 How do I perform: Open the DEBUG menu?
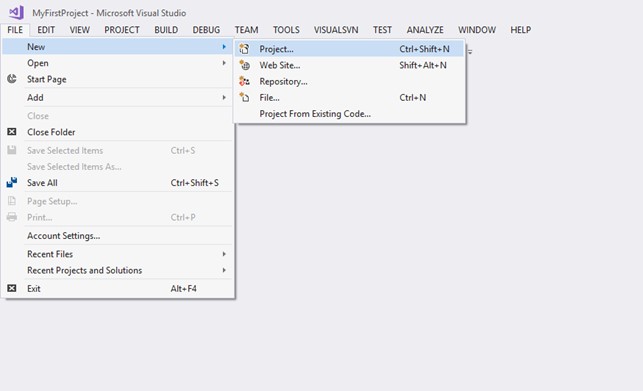click(x=206, y=30)
